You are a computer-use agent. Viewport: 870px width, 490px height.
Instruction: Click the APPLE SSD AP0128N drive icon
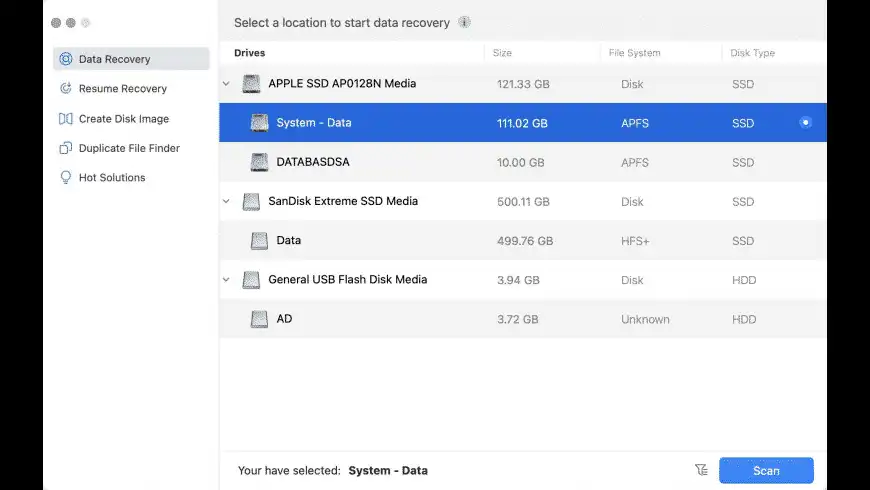[251, 84]
